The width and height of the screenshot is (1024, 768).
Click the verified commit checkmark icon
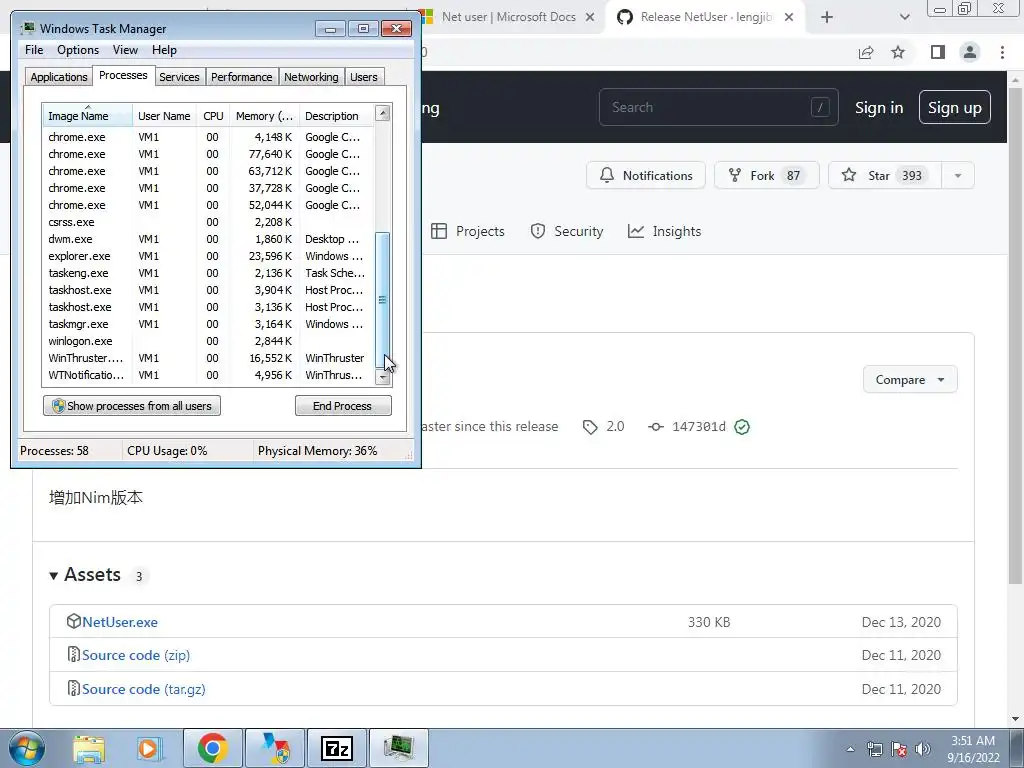(x=742, y=427)
